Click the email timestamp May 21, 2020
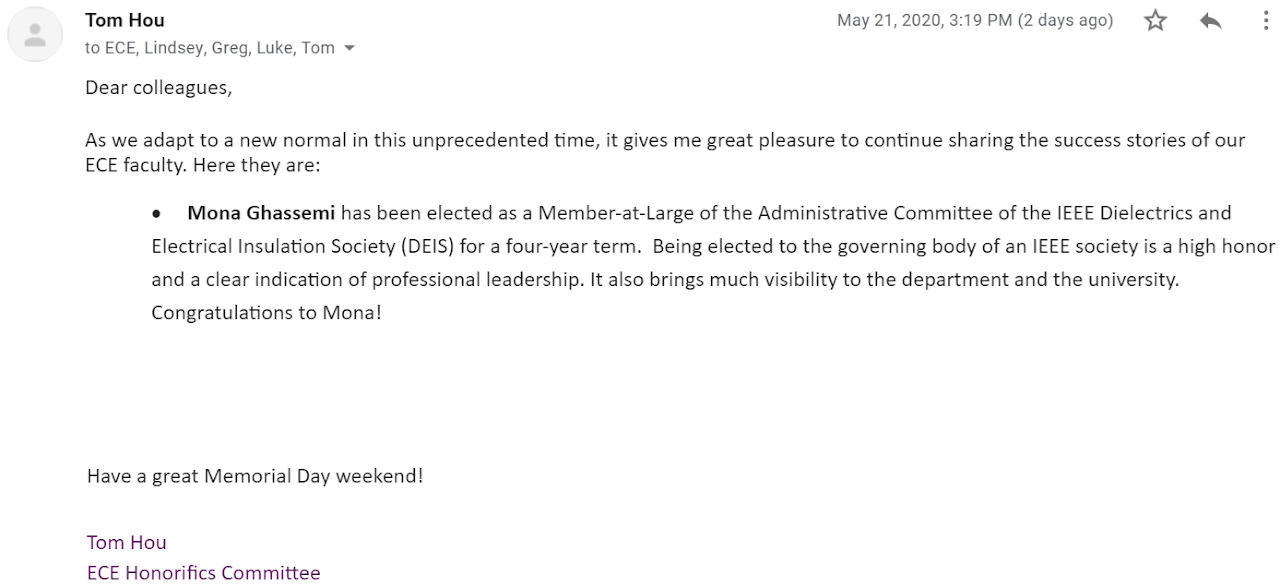 tap(890, 20)
